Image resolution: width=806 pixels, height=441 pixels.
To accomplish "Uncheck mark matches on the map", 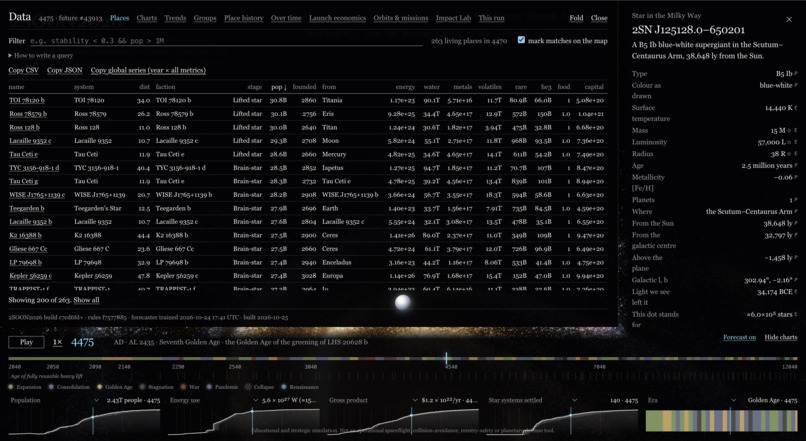I will tap(521, 40).
